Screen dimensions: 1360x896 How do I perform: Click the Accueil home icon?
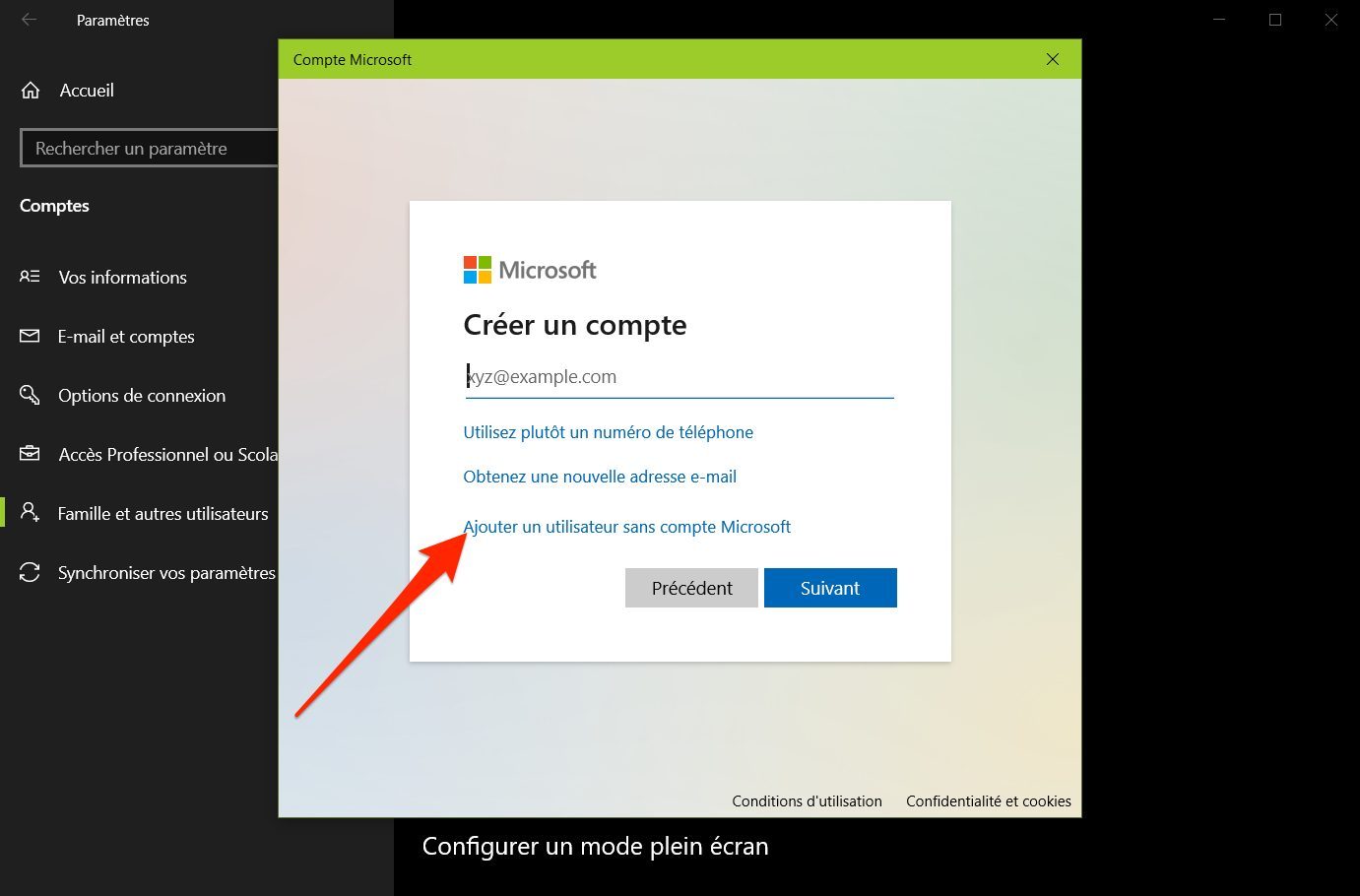click(31, 91)
